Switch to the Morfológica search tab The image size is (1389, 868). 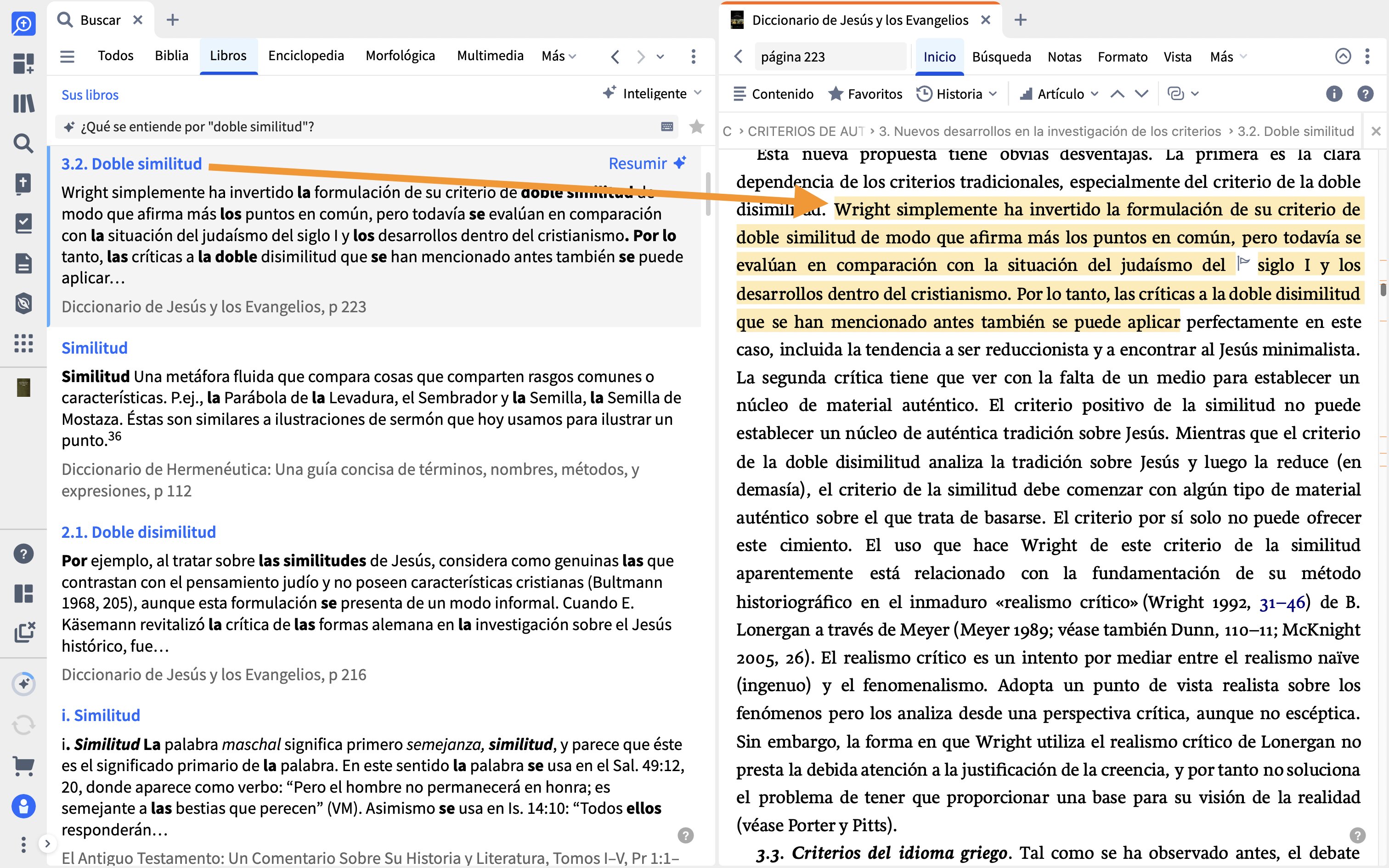[x=400, y=56]
